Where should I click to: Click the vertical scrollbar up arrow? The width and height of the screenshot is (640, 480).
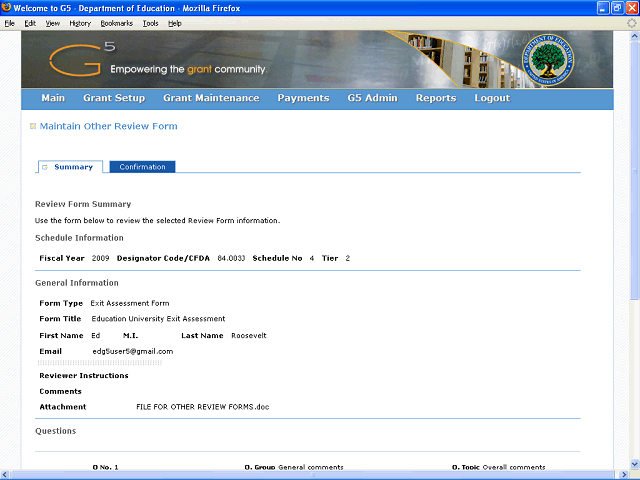[635, 36]
